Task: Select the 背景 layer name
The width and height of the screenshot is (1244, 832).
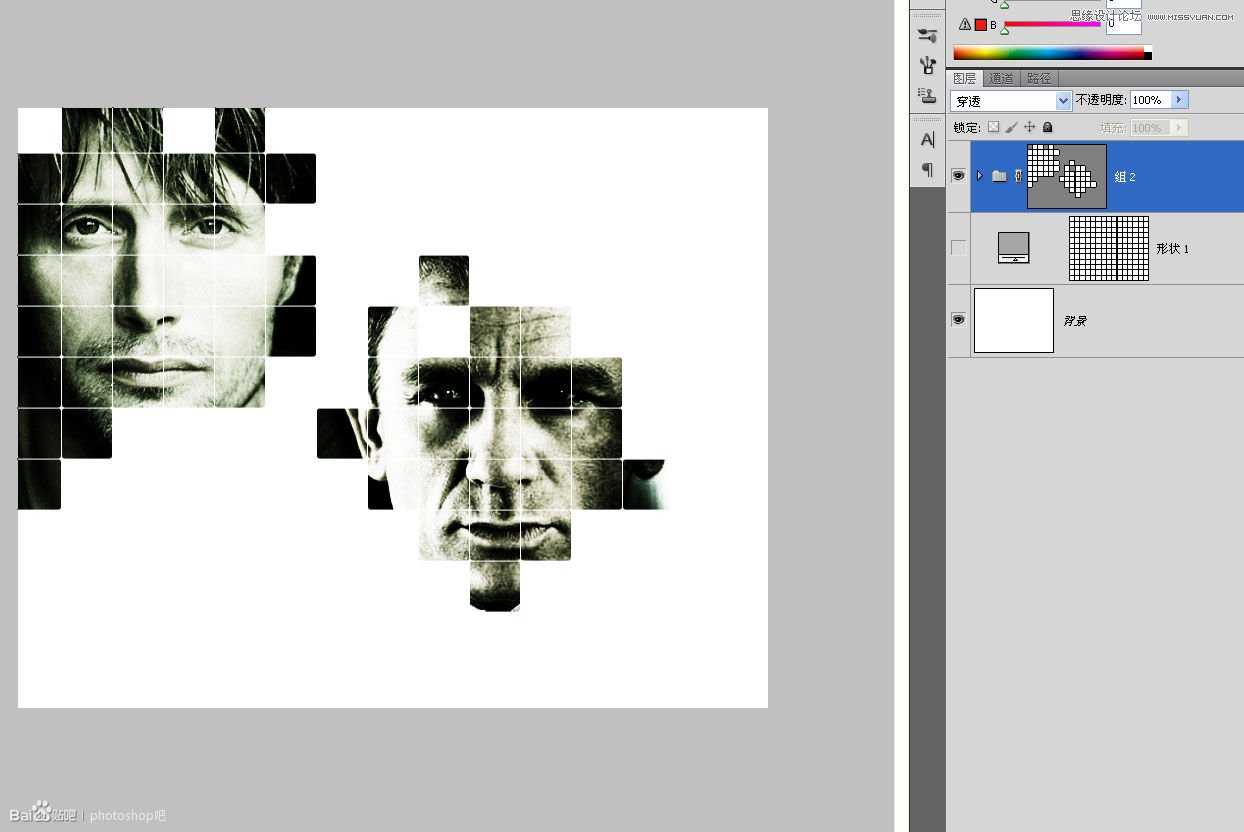Action: pyautogui.click(x=1074, y=321)
